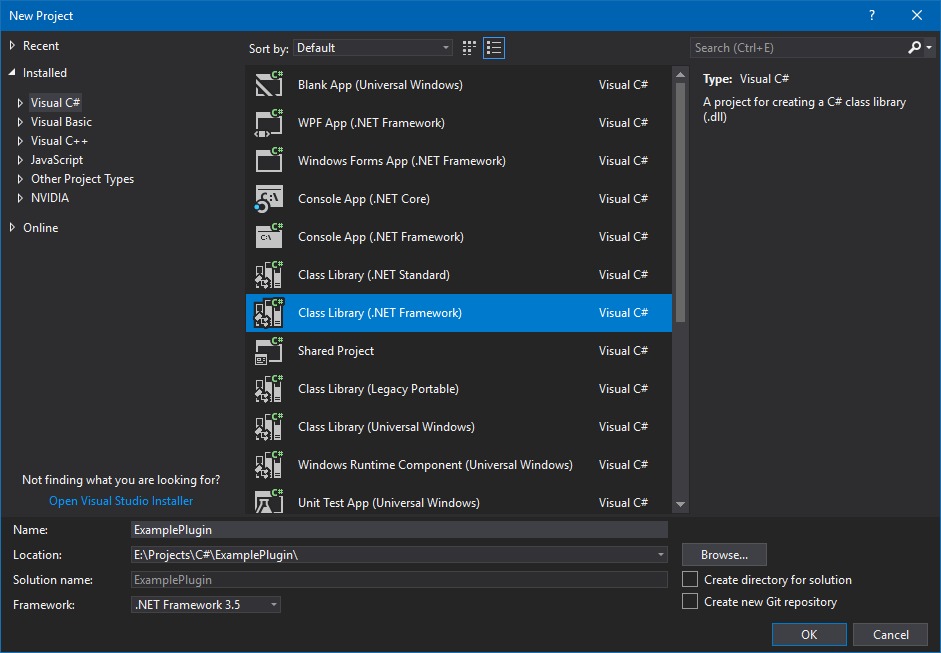
Task: Click the Class Library (.NET Standard) template icon
Action: pos(269,274)
